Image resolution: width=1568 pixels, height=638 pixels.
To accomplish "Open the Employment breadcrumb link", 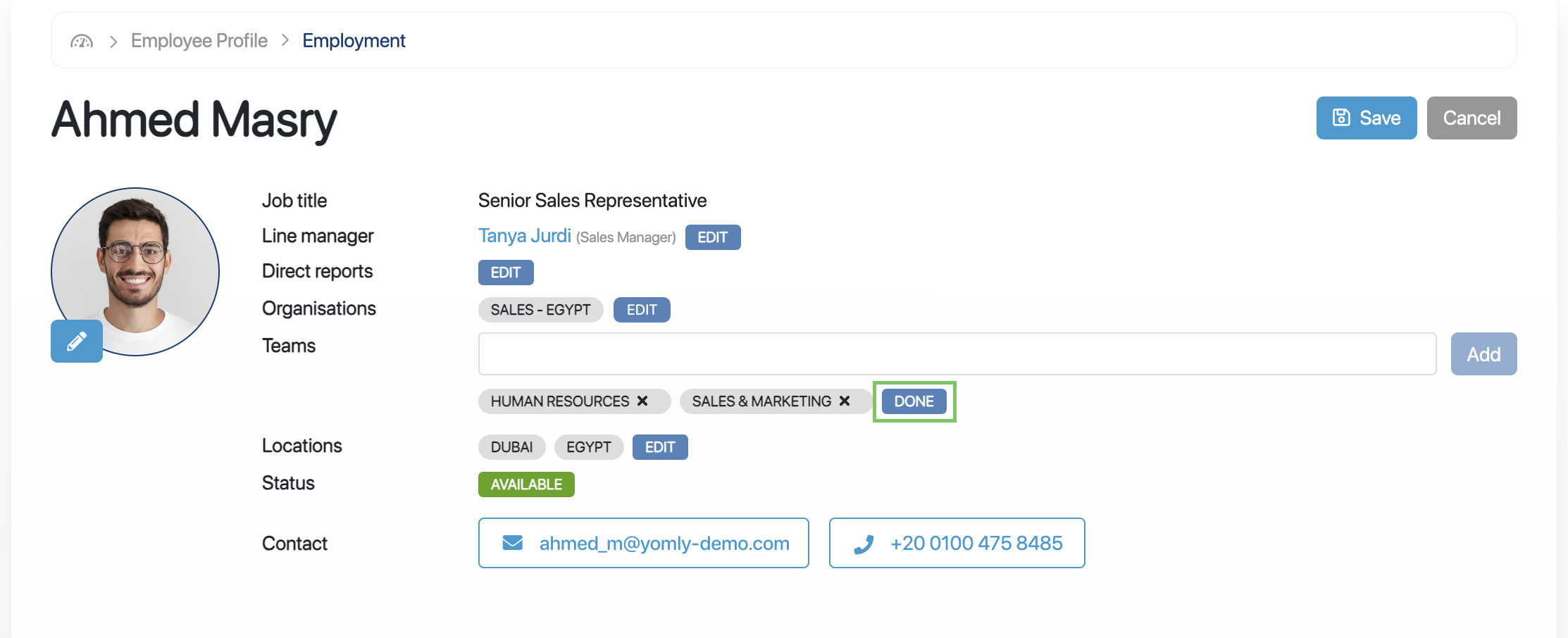I will click(x=354, y=41).
